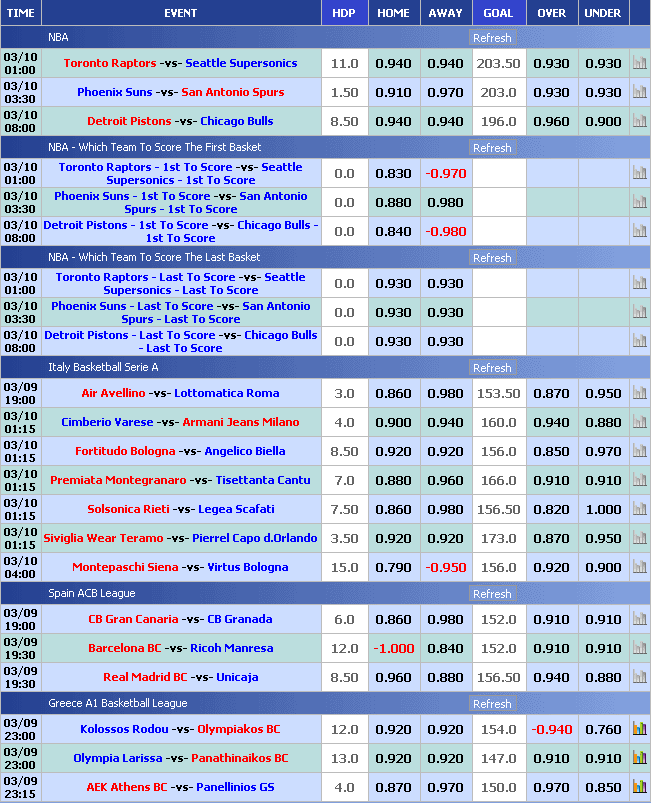This screenshot has height=803, width=651.
Task: Refresh Italy Basketball Serie A section
Action: coord(492,368)
